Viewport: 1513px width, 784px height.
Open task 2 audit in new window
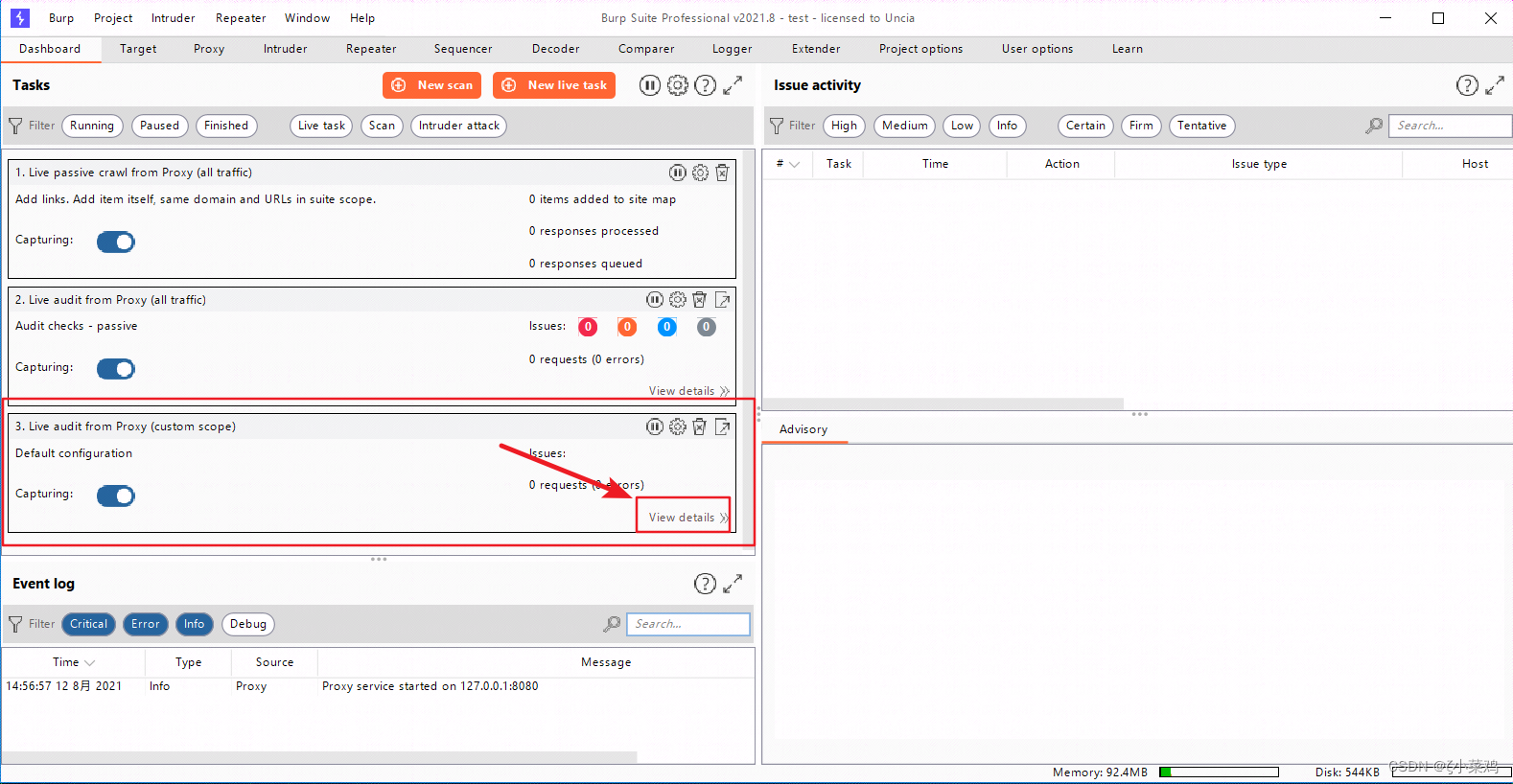723,300
